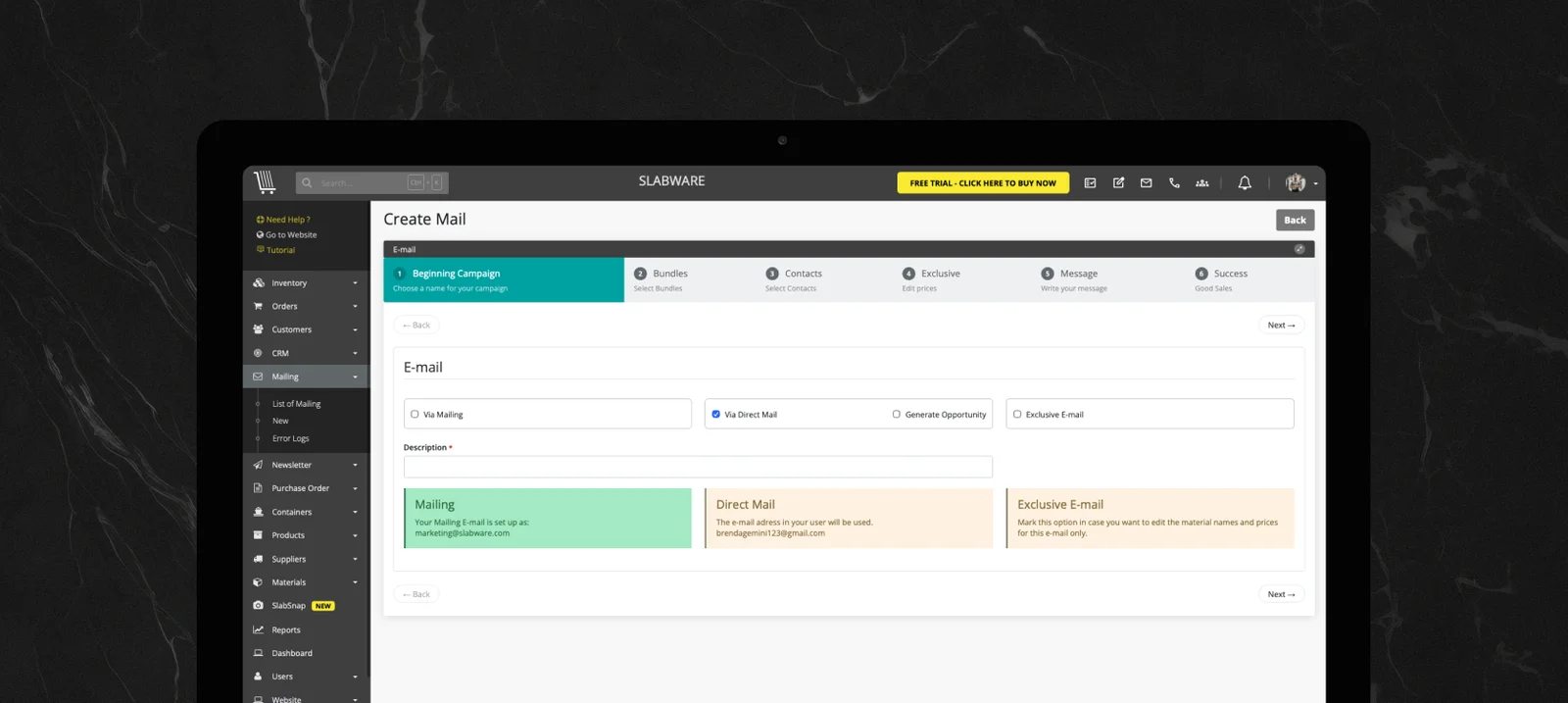The height and width of the screenshot is (703, 1568).
Task: Click the Direct Mail info card
Action: pos(849,518)
